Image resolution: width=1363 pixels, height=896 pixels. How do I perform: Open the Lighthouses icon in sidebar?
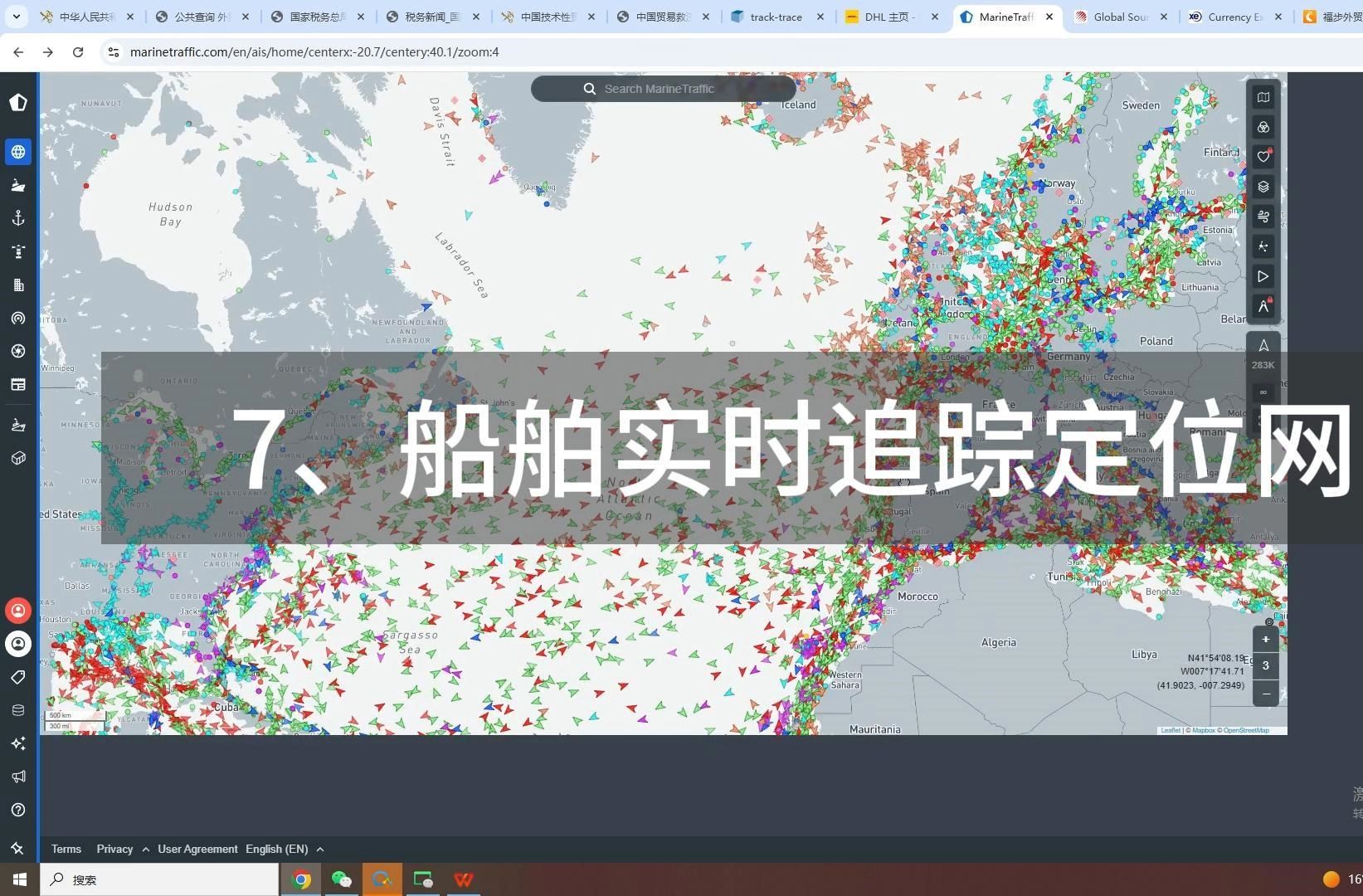[x=18, y=251]
